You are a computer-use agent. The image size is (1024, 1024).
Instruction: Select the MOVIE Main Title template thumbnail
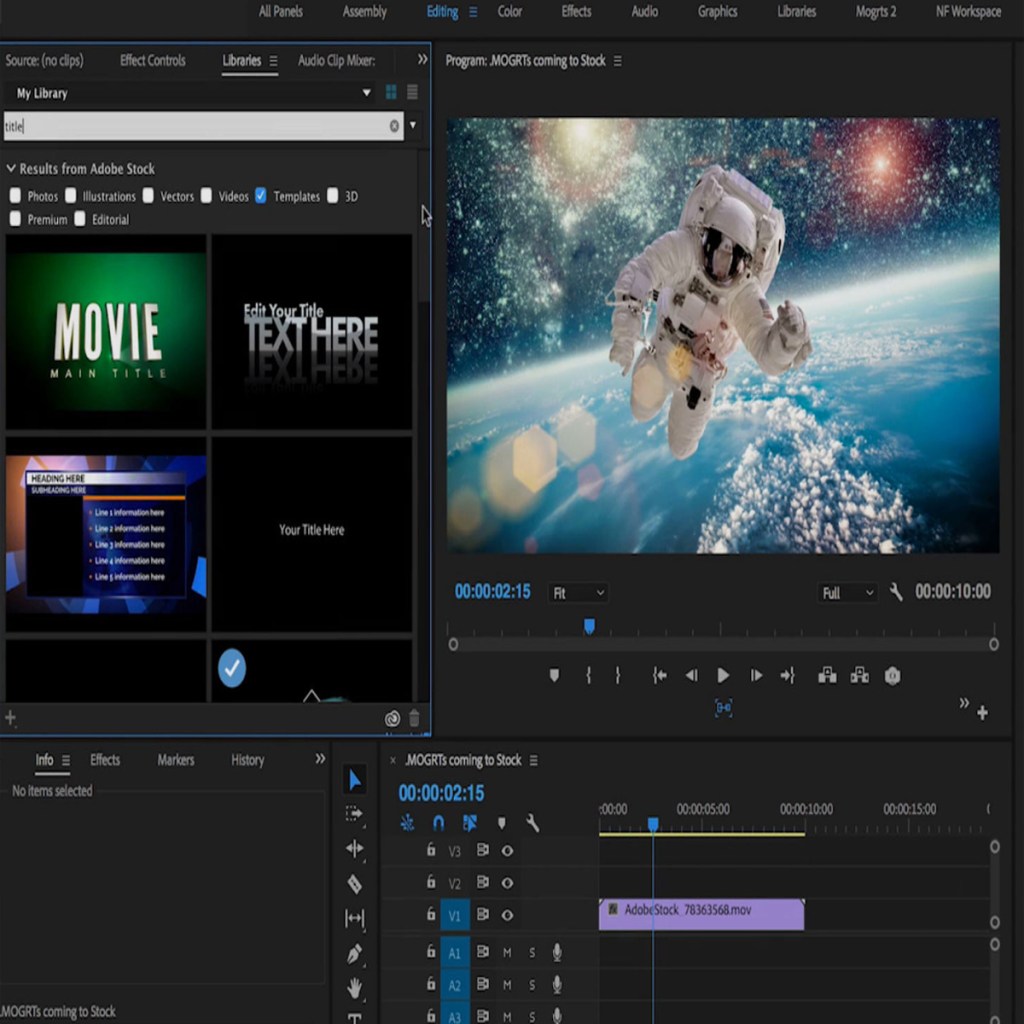pyautogui.click(x=106, y=332)
